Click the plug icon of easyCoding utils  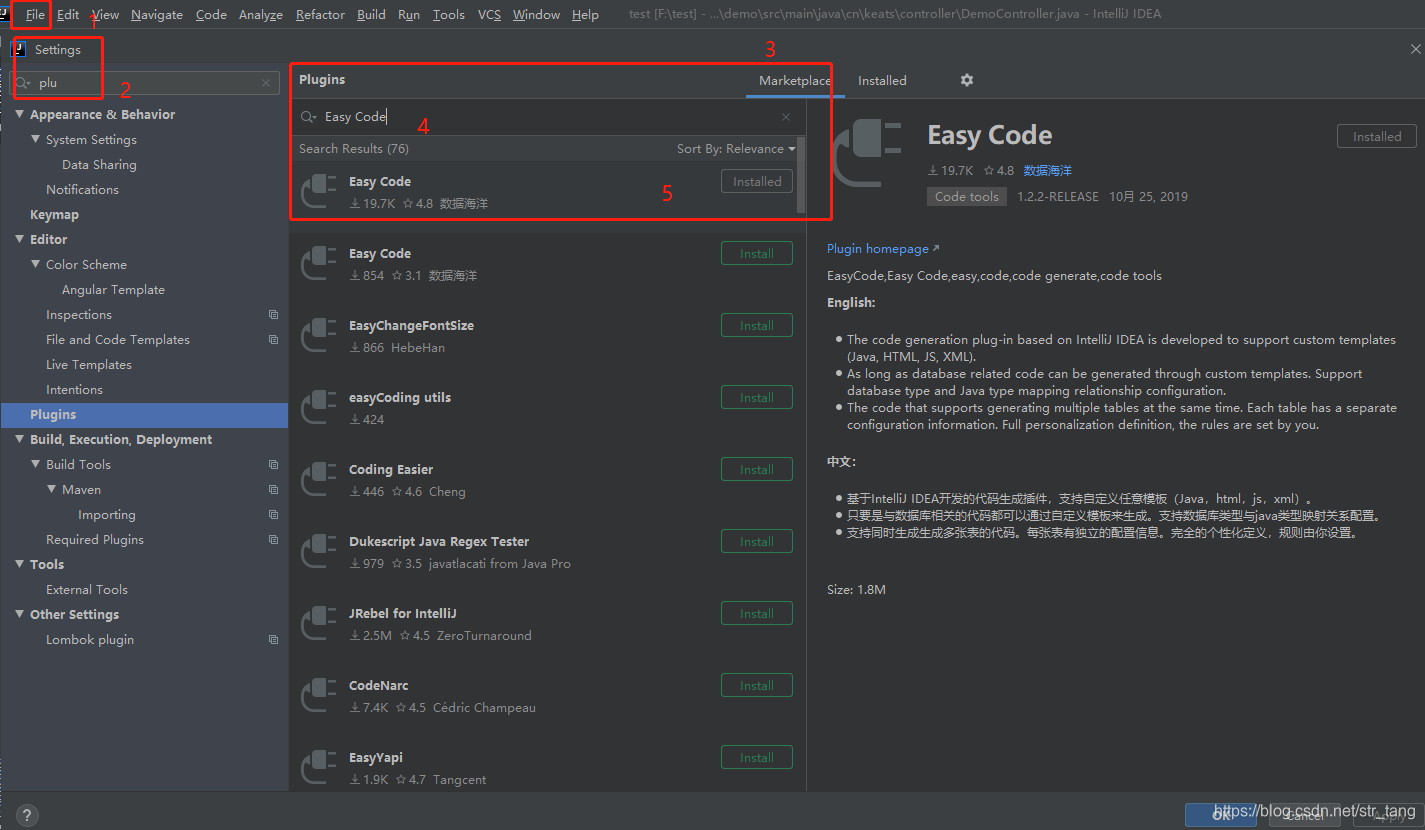[319, 407]
